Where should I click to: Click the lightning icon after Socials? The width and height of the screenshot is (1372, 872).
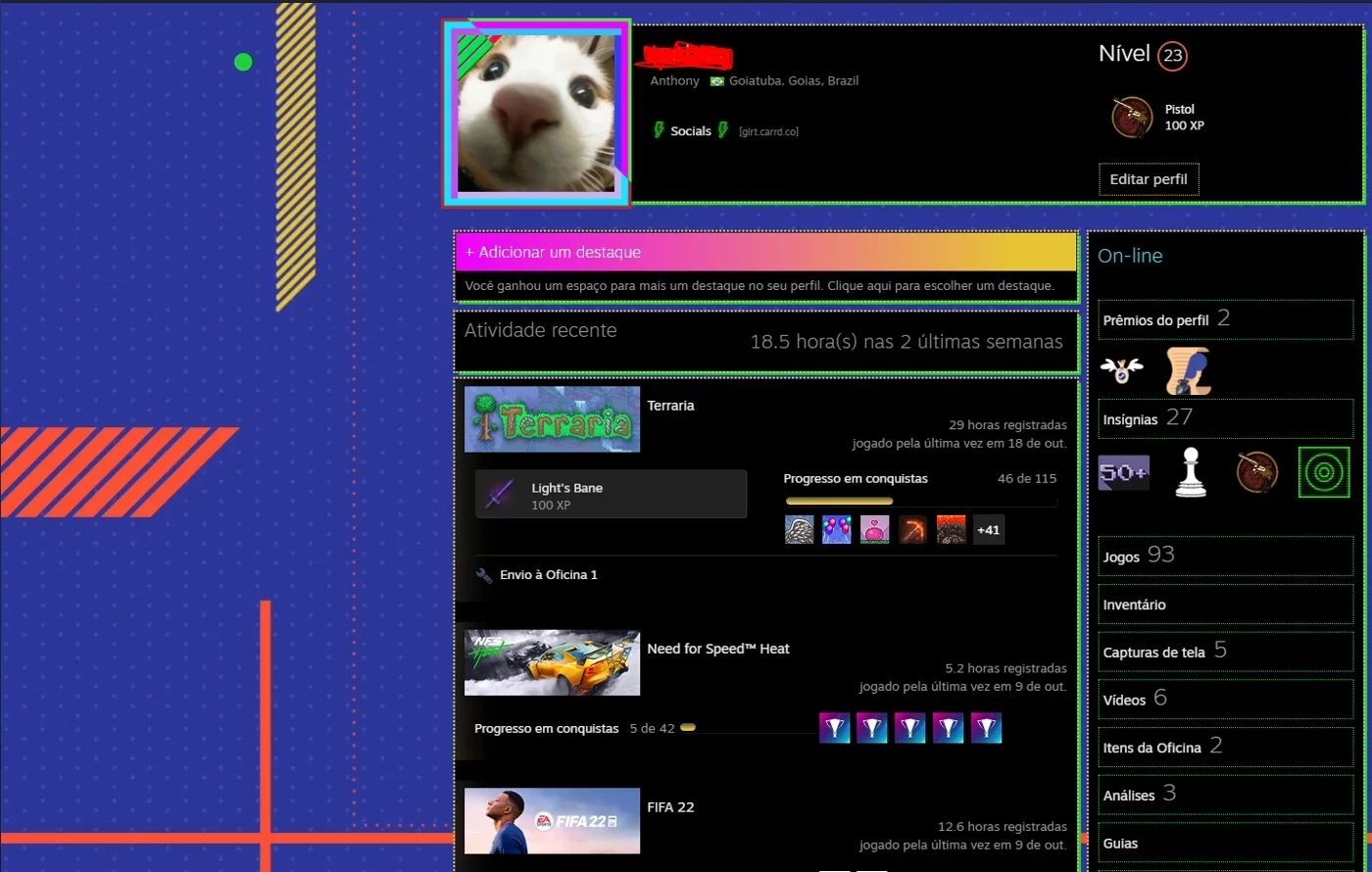click(723, 130)
